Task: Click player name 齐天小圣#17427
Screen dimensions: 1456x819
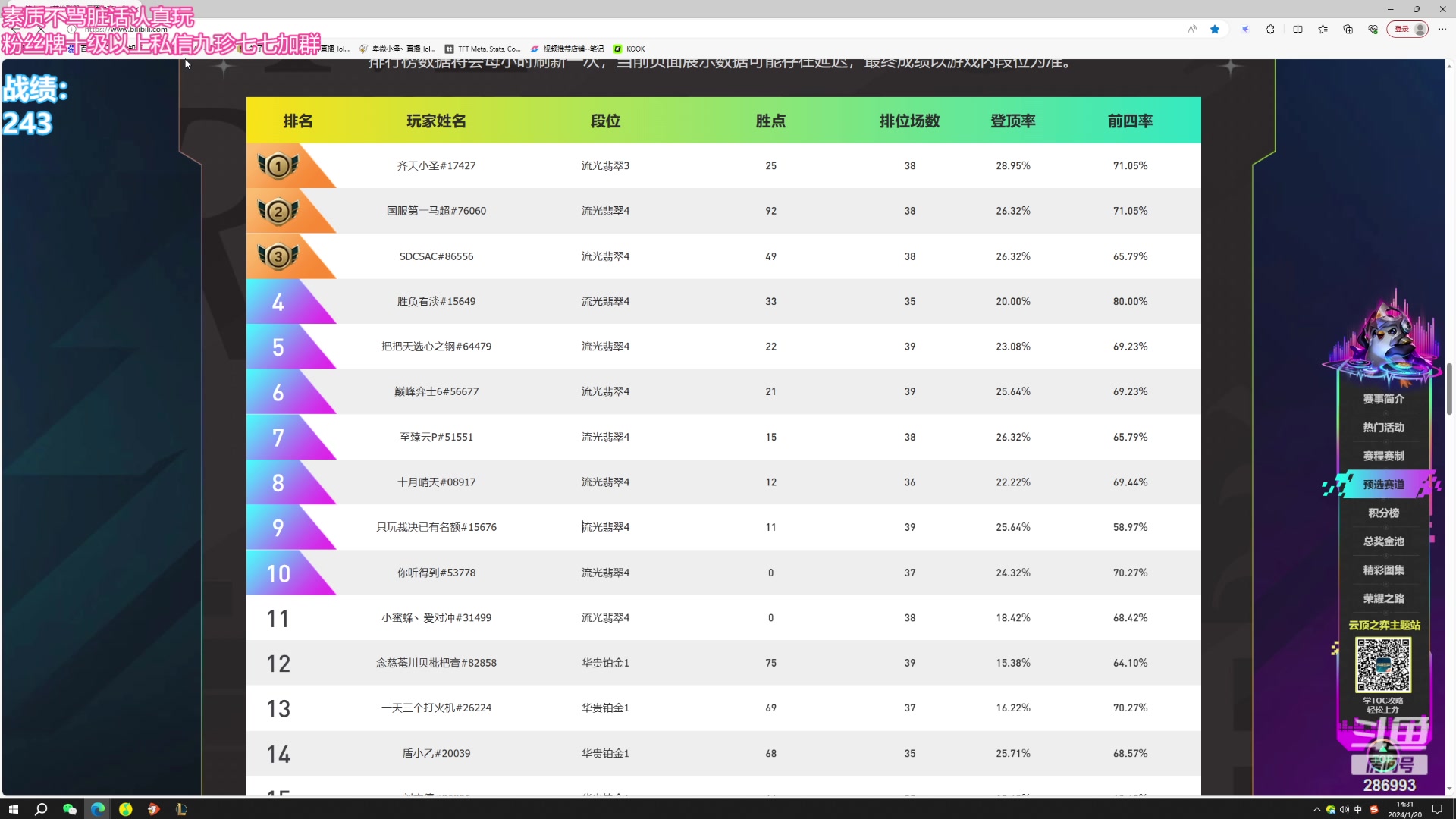Action: tap(436, 165)
